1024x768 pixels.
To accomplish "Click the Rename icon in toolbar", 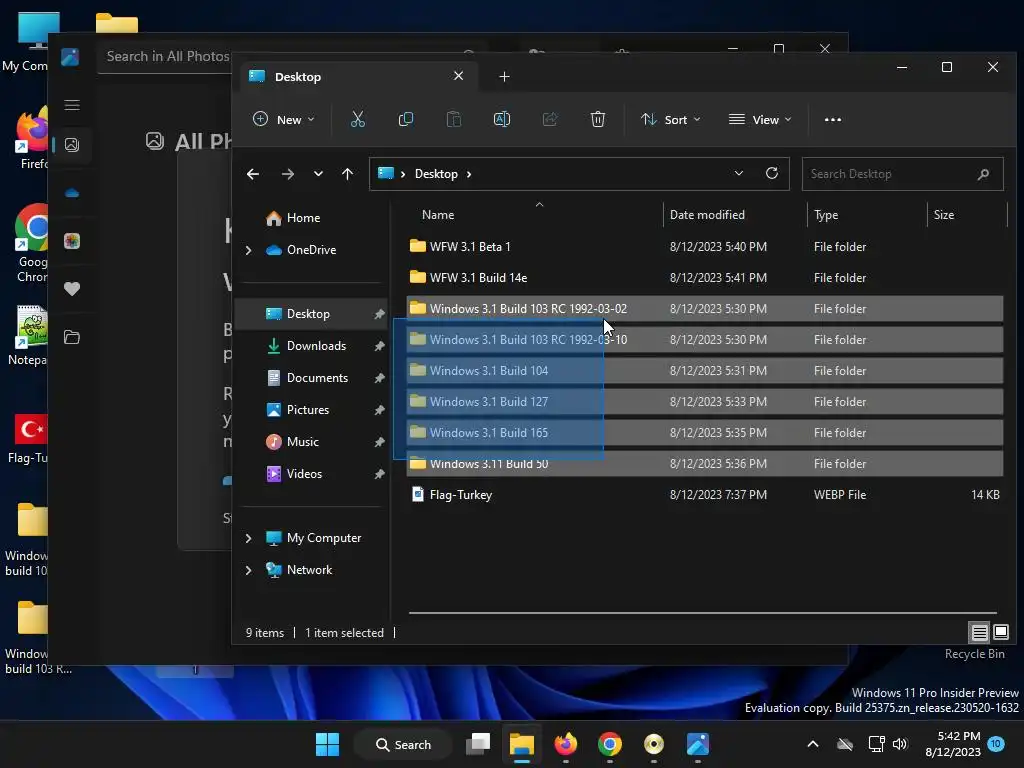I will pyautogui.click(x=502, y=120).
